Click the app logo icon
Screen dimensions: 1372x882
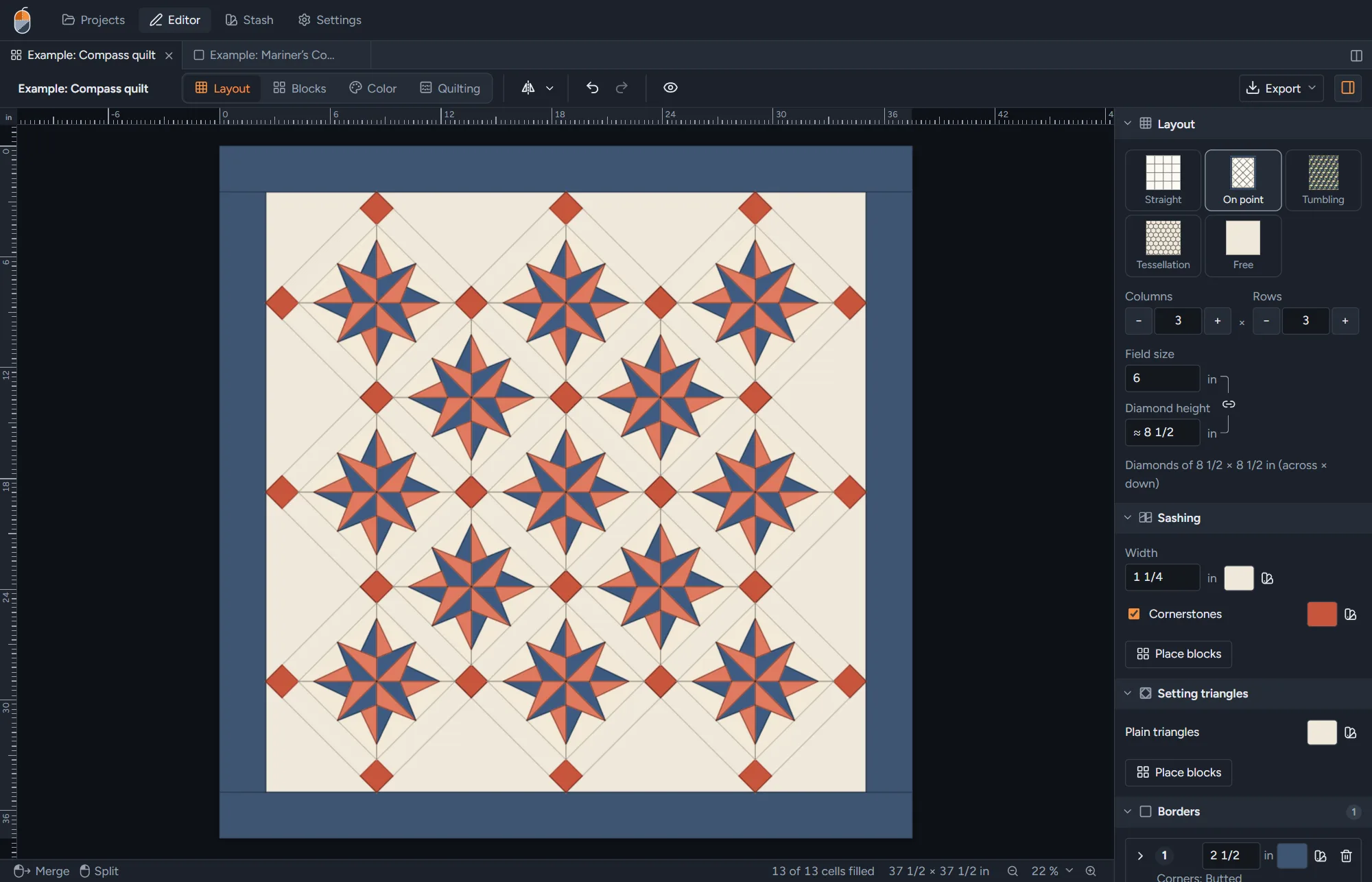(22, 20)
